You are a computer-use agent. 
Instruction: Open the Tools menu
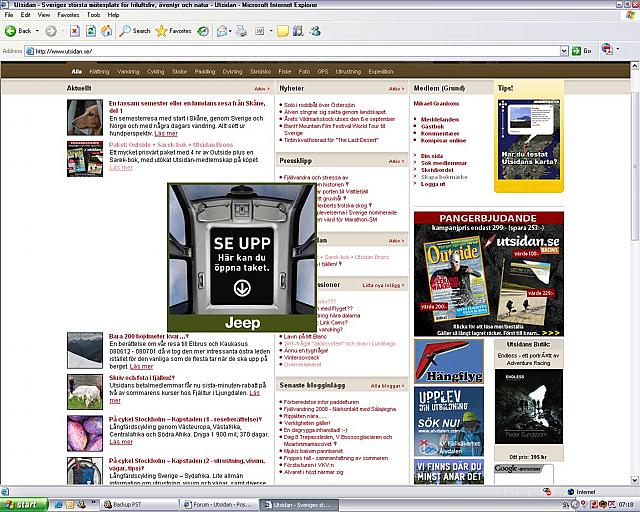click(x=93, y=15)
